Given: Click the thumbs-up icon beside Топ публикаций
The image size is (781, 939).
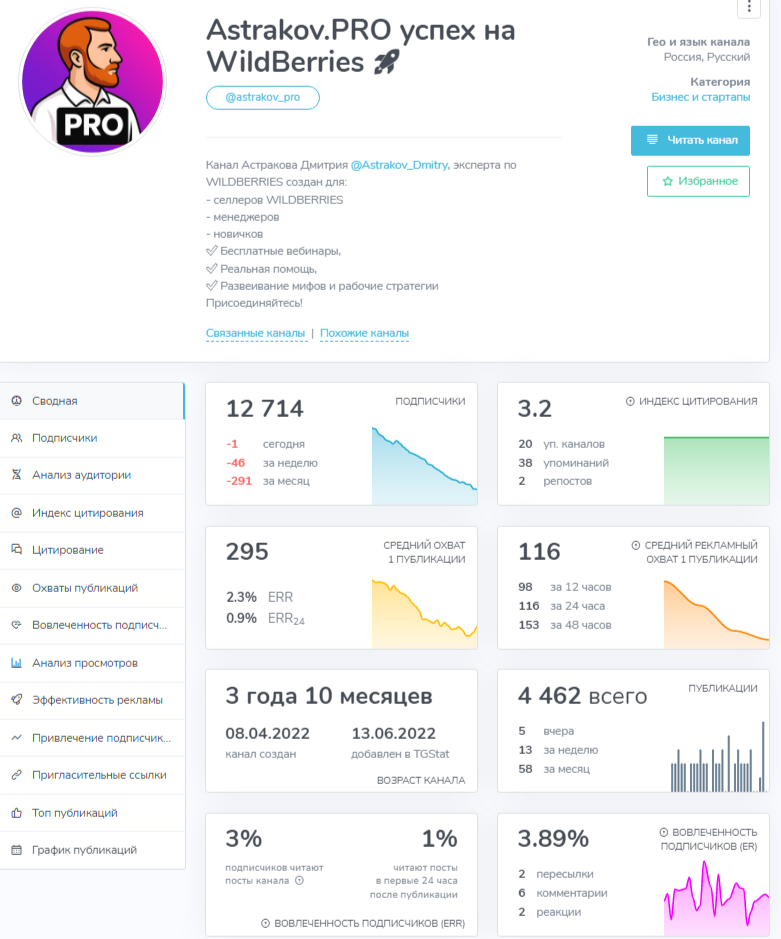Looking at the screenshot, I should 17,812.
